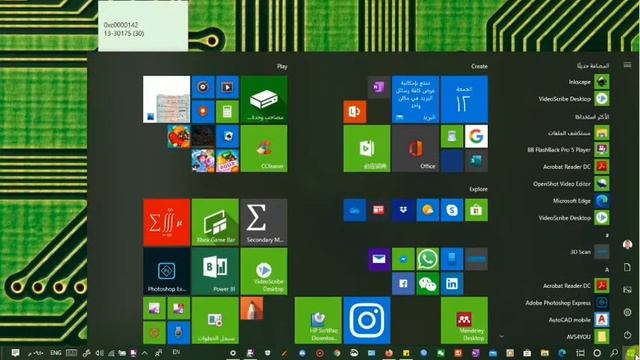The height and width of the screenshot is (360, 640).
Task: Open the Messenger tile
Action: point(403,259)
